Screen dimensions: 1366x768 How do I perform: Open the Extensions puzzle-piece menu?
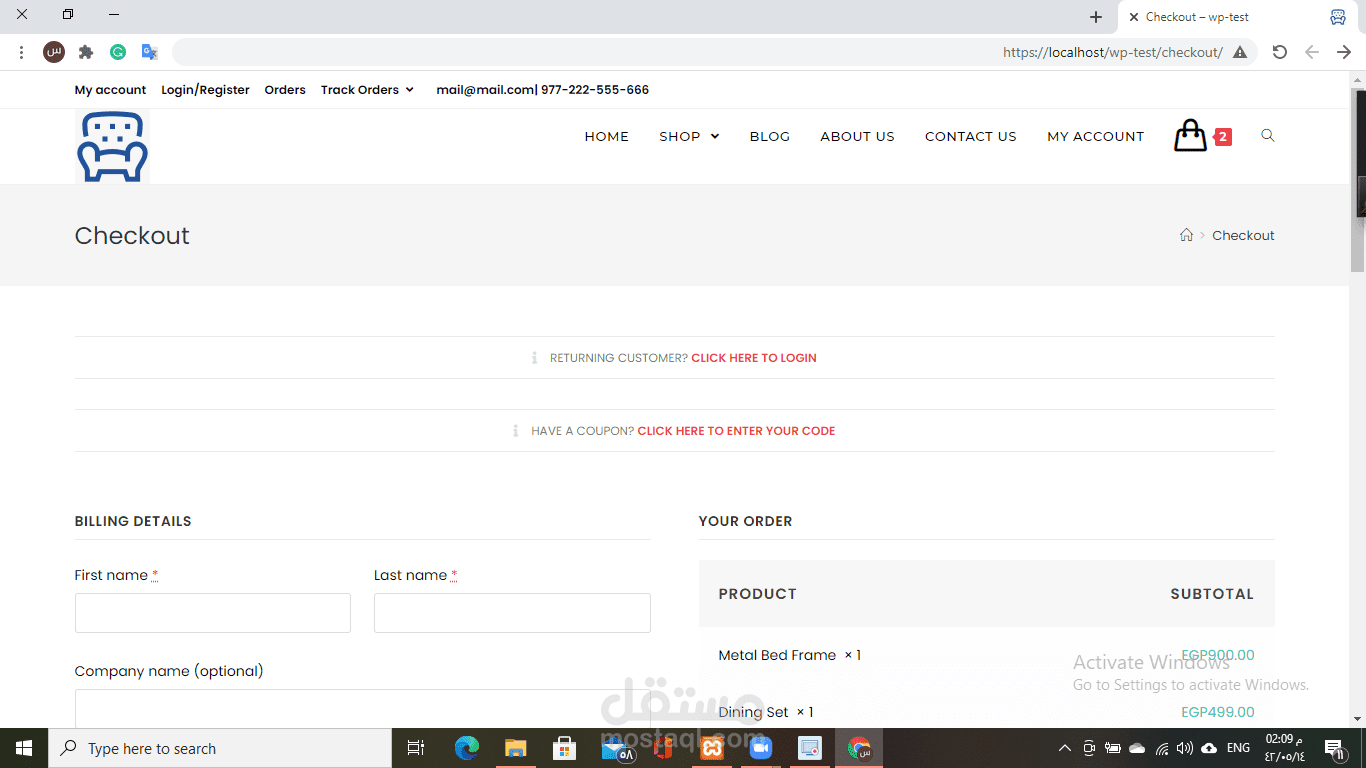coord(86,52)
